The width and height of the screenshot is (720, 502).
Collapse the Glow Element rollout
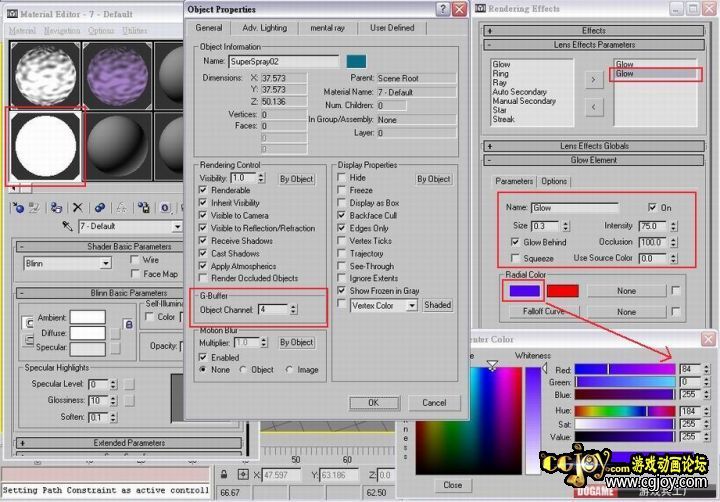[x=594, y=160]
